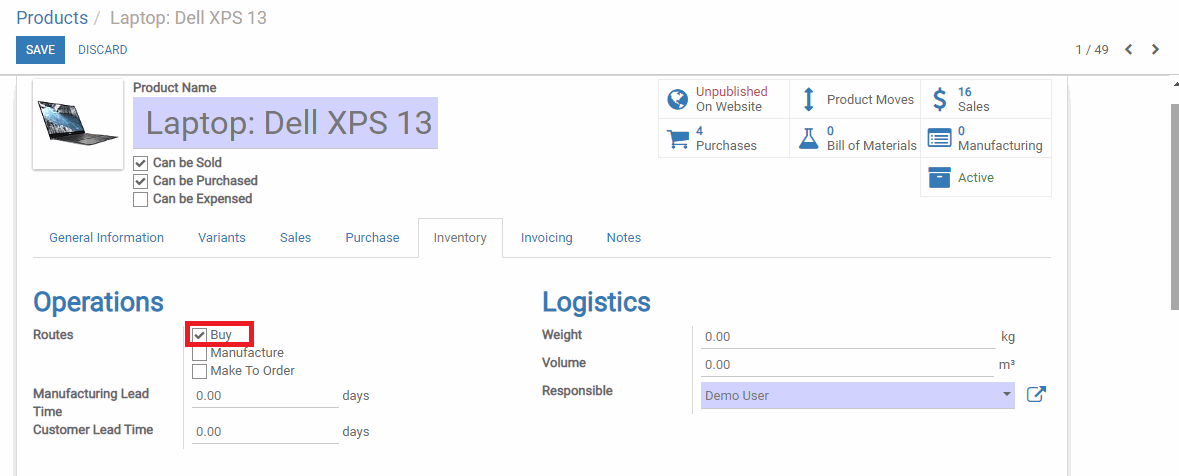Go to previous product record arrow
1179x476 pixels.
[1129, 50]
